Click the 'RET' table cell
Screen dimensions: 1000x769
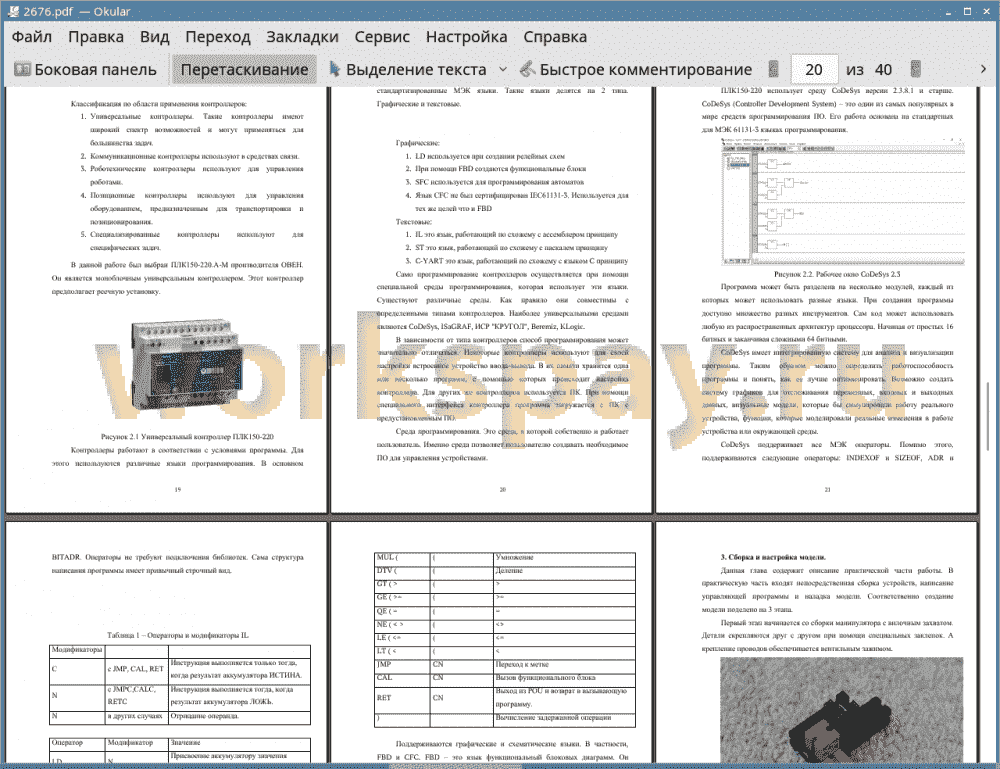point(402,698)
